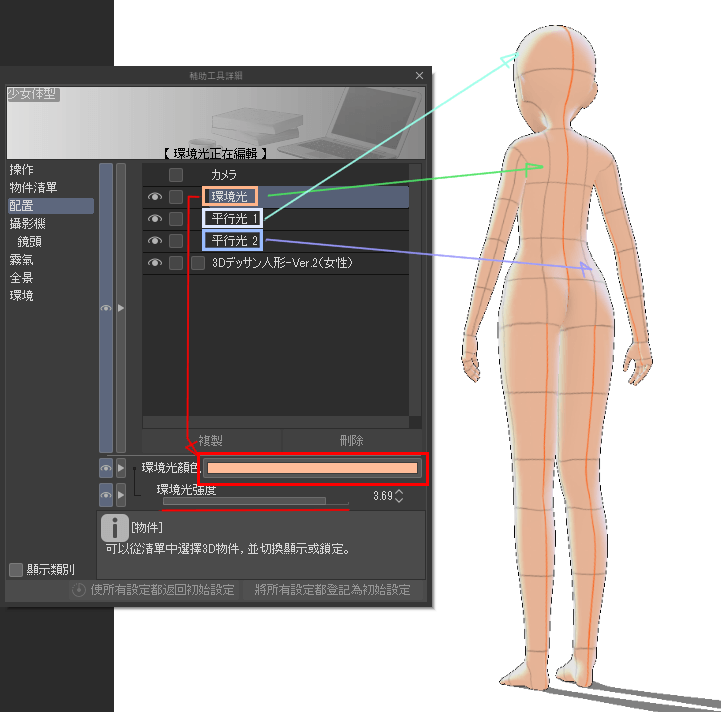The width and height of the screenshot is (721, 712).
Task: Expand arrow beside 環境光顏色 property
Action: 121,468
